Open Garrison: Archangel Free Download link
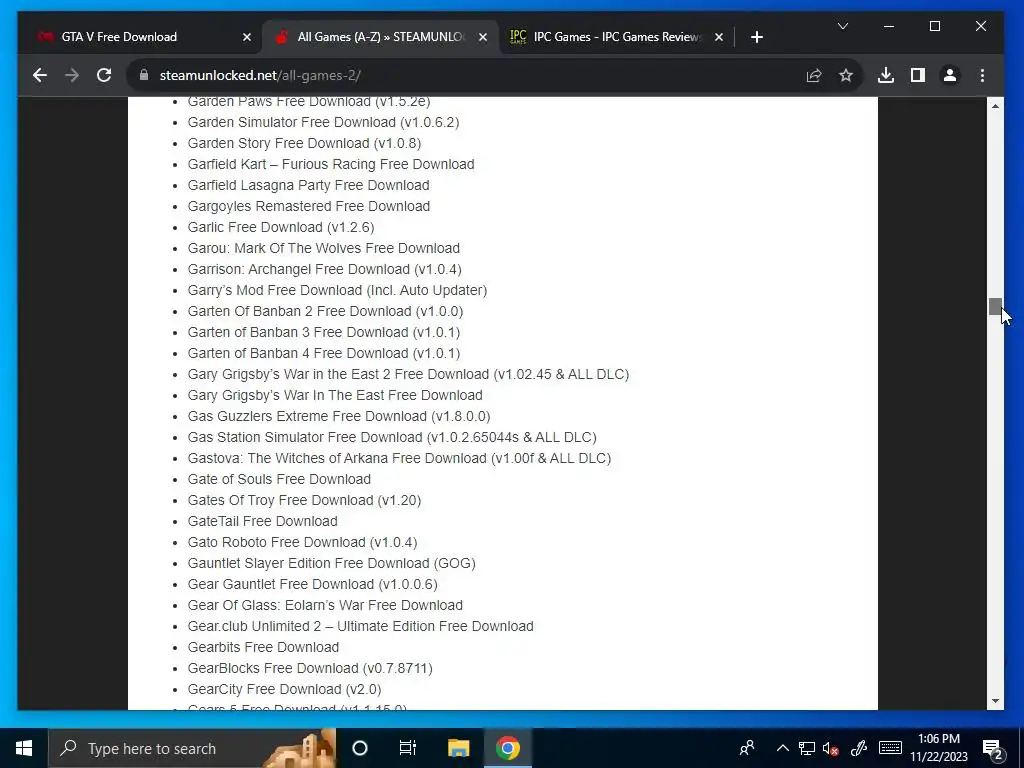Image resolution: width=1024 pixels, height=768 pixels. pyautogui.click(x=325, y=269)
